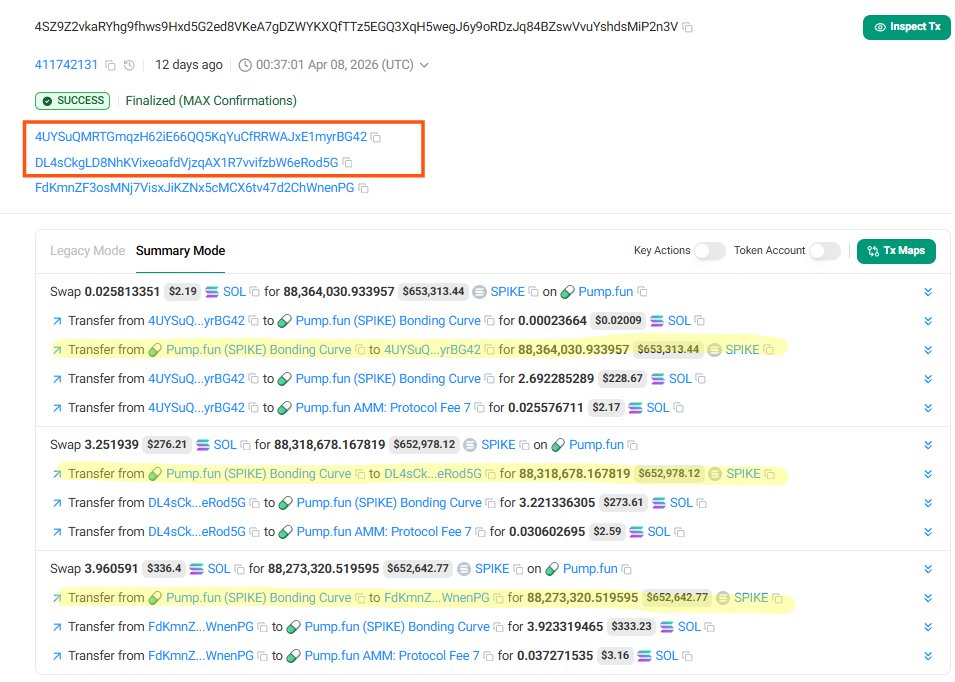Copy DL4sCk...eRod5G in 3.221336305 transfer row

coord(255,504)
